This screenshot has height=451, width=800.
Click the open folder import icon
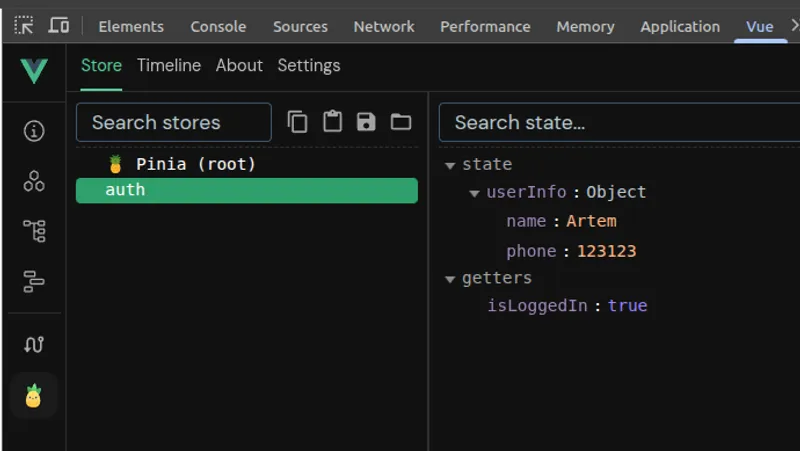click(x=401, y=122)
